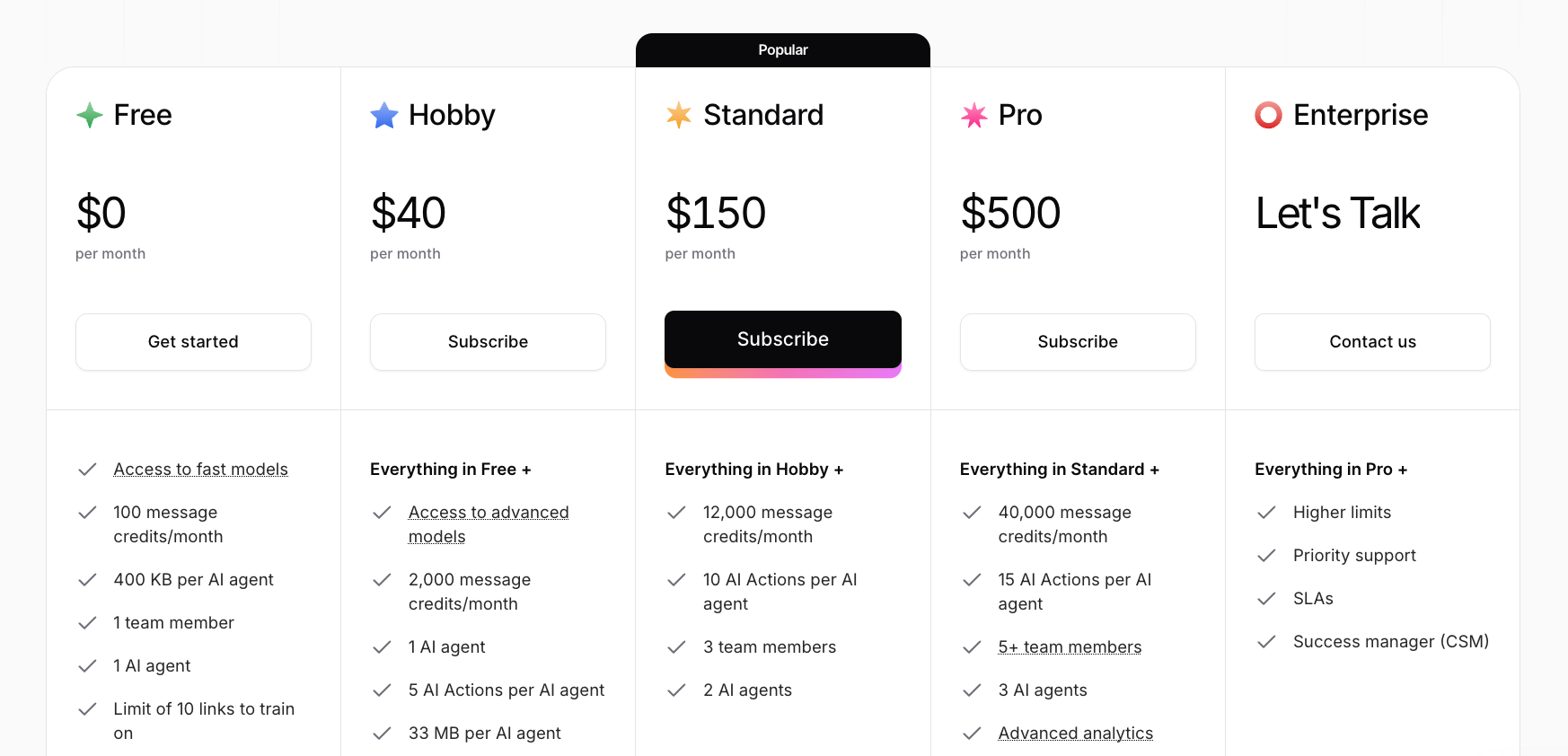The image size is (1568, 756).
Task: Open the Advanced analytics link
Action: [x=1075, y=734]
